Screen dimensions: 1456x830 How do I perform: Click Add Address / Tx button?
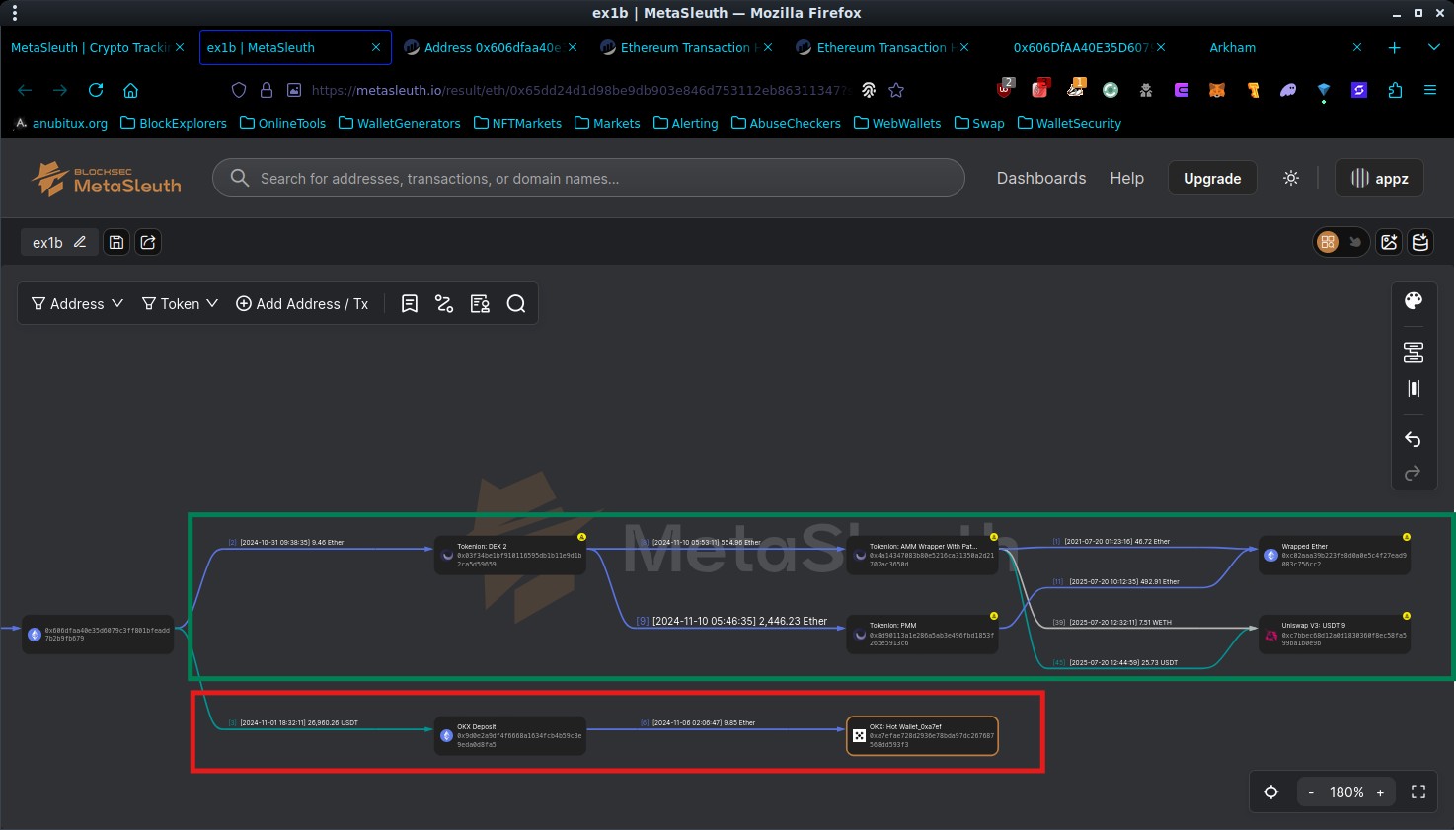[x=302, y=304]
